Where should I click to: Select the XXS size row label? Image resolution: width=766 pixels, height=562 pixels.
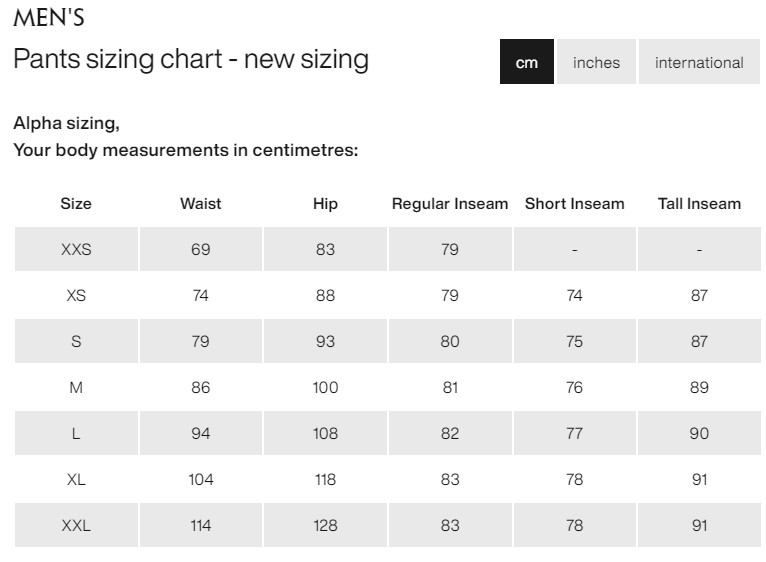(x=76, y=250)
